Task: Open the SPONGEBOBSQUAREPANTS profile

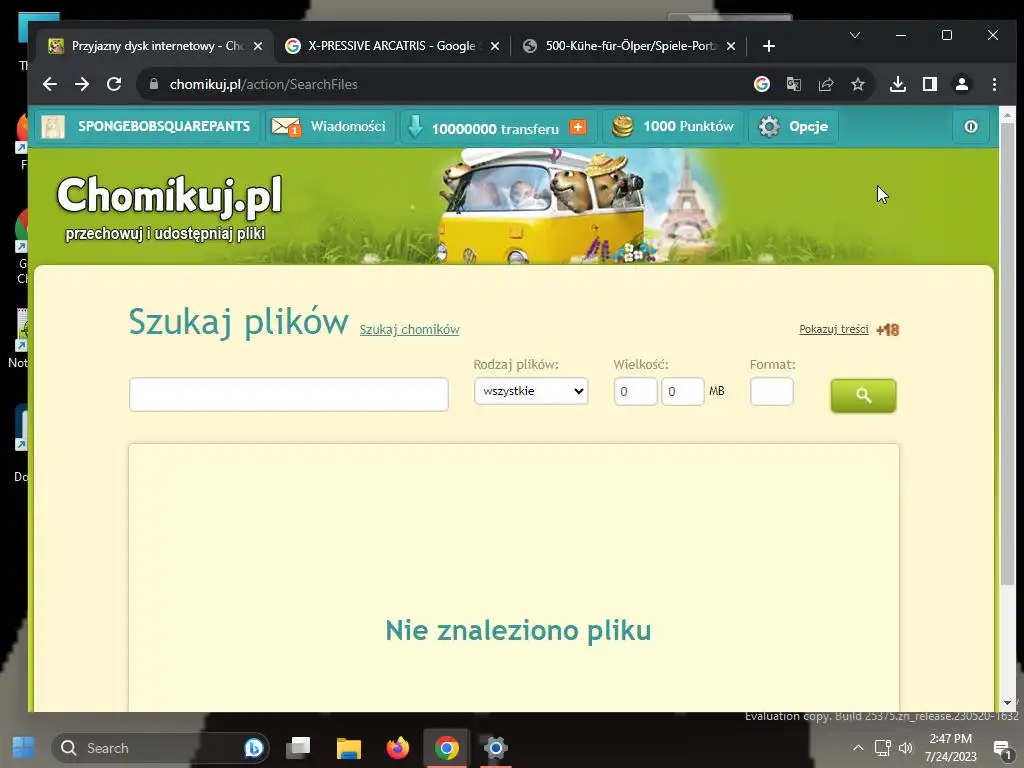Action: pos(164,126)
